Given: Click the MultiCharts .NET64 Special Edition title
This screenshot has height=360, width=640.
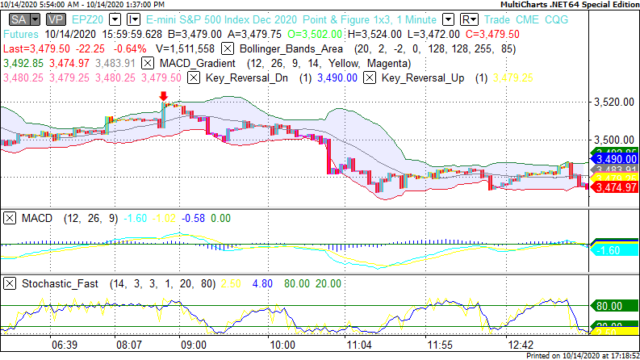Looking at the screenshot, I should click(570, 4).
